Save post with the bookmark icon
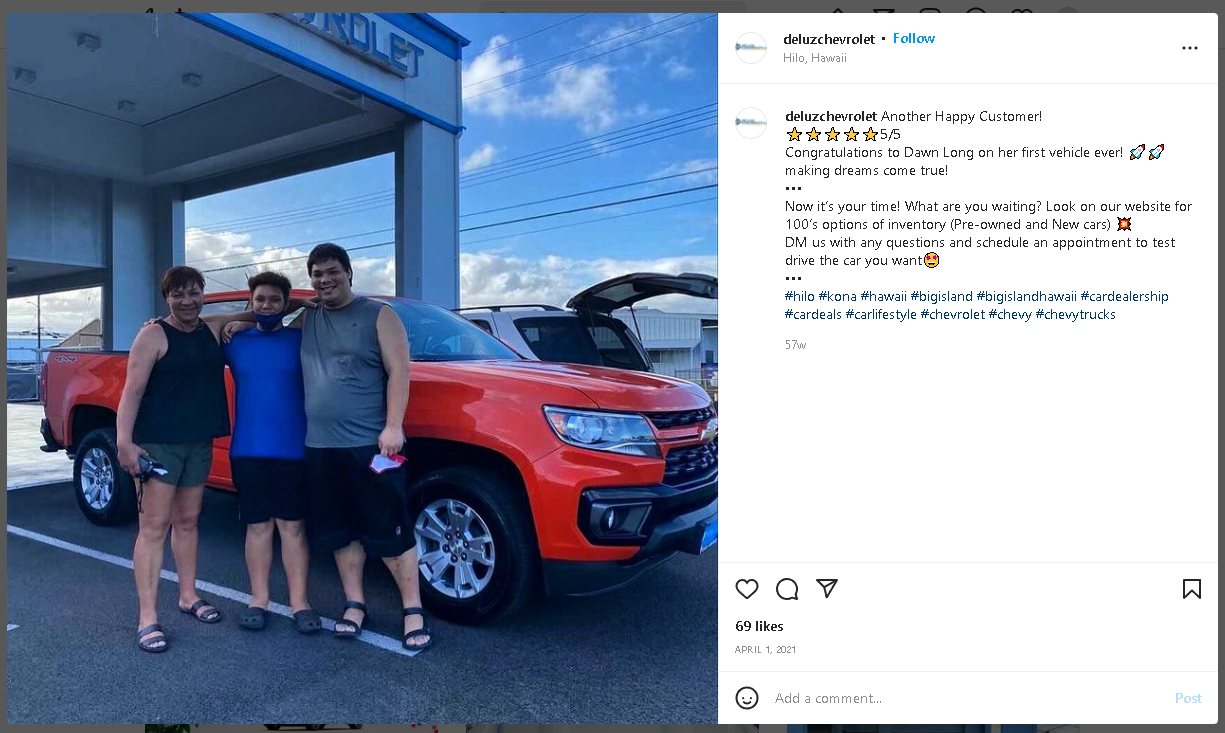The image size is (1225, 733). click(x=1191, y=589)
